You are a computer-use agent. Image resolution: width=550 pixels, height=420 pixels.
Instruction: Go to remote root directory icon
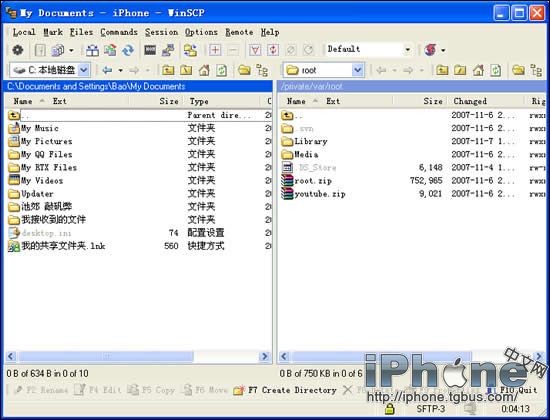[460, 70]
